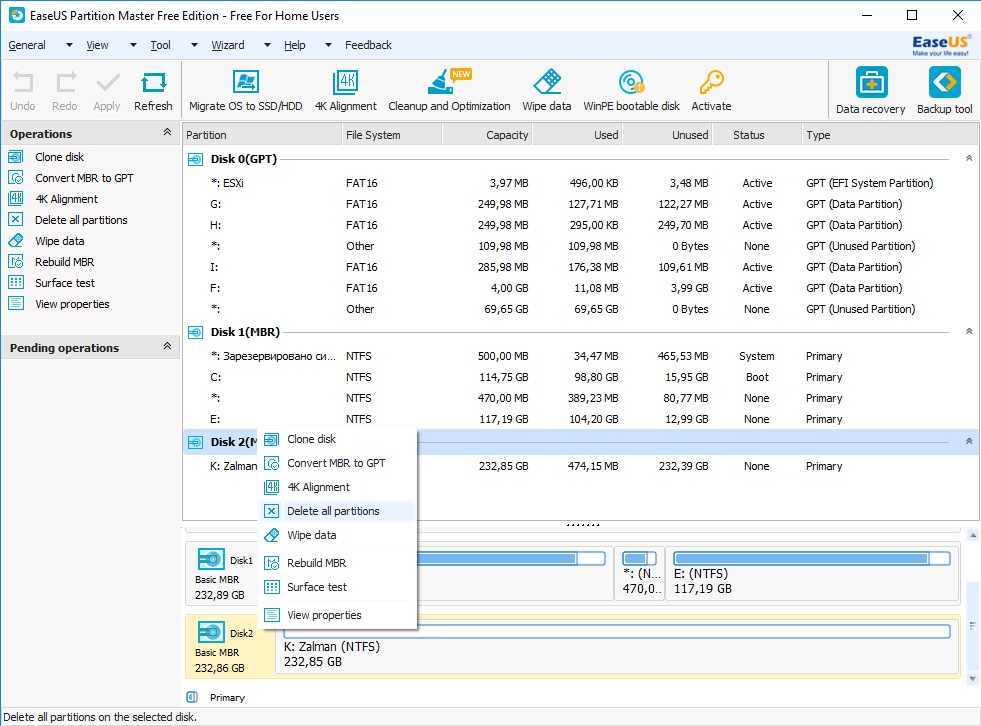
Task: Select Rebuild MBR from context menu
Action: (316, 563)
